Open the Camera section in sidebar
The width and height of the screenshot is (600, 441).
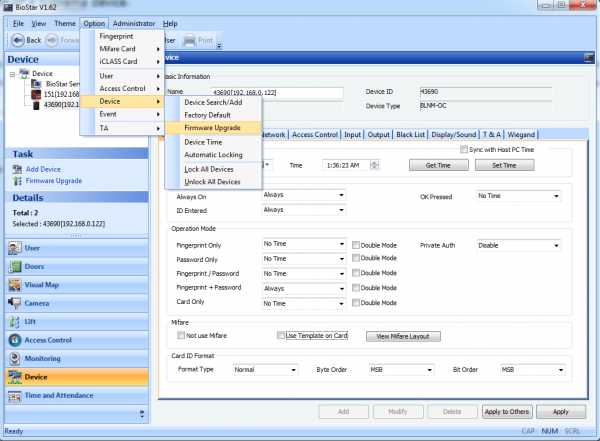[36, 303]
